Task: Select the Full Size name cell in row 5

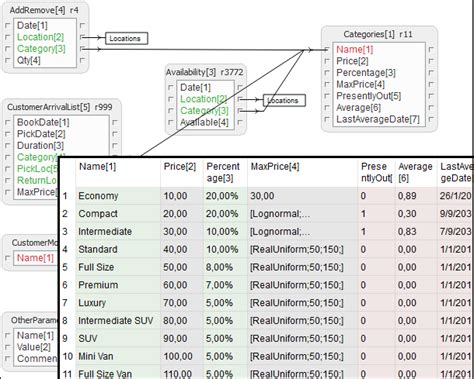Action: (118, 267)
